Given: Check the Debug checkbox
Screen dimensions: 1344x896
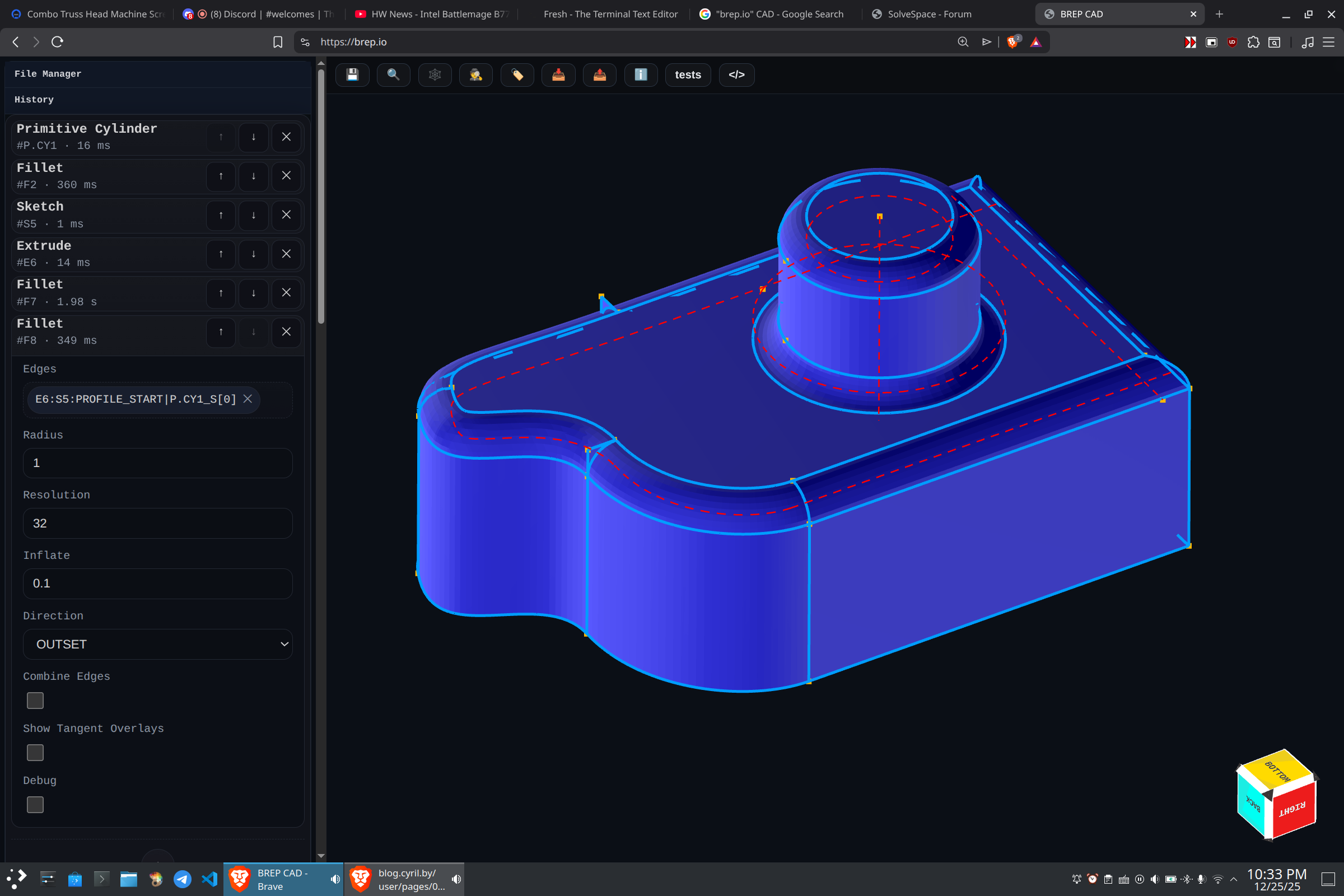Looking at the screenshot, I should click(35, 805).
